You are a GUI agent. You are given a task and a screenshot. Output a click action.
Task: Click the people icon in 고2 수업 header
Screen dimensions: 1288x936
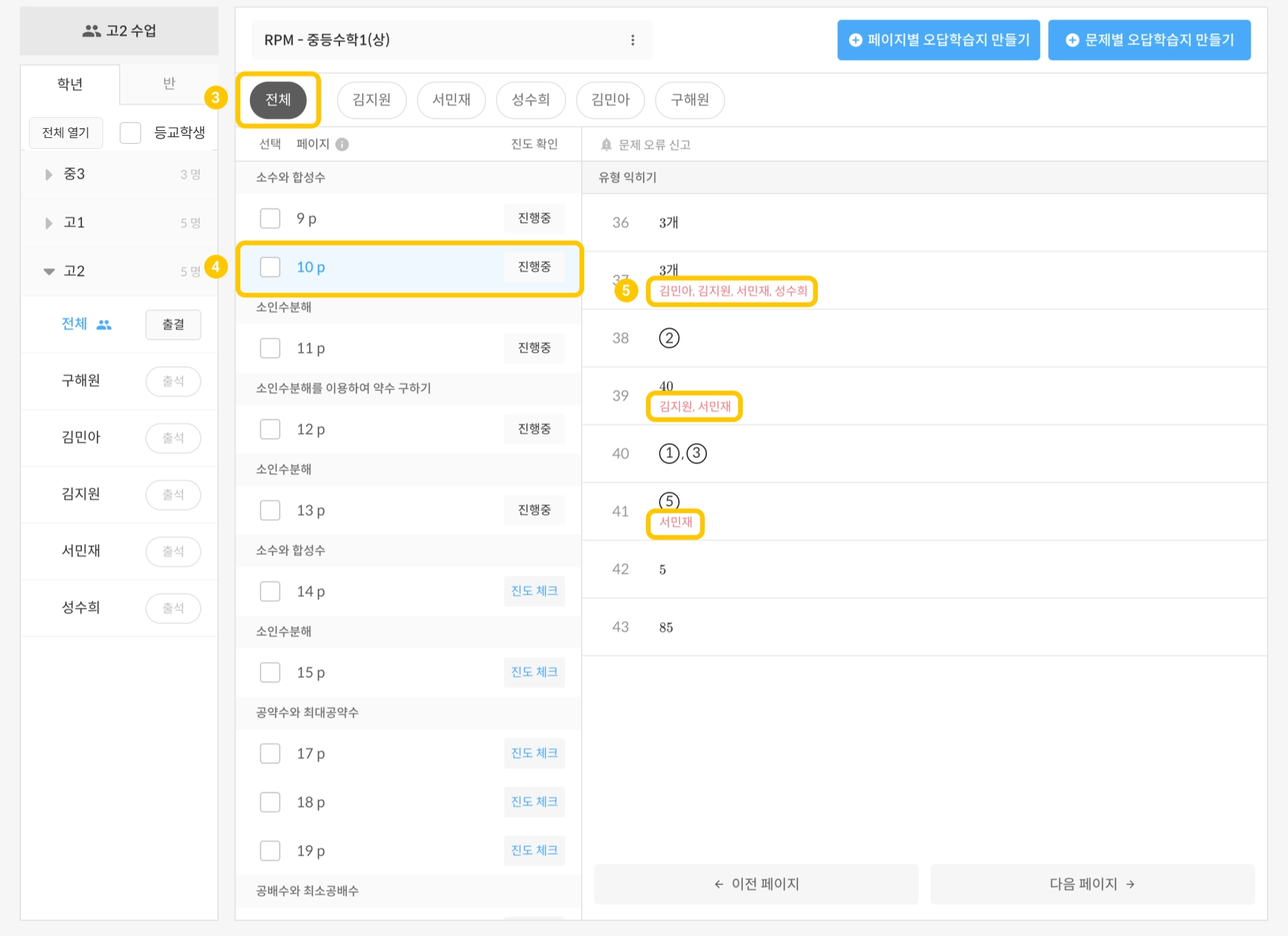[x=91, y=31]
